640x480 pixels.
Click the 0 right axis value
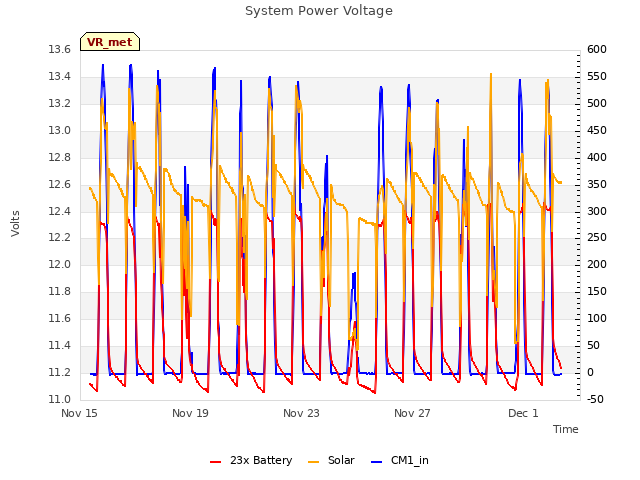click(x=590, y=372)
